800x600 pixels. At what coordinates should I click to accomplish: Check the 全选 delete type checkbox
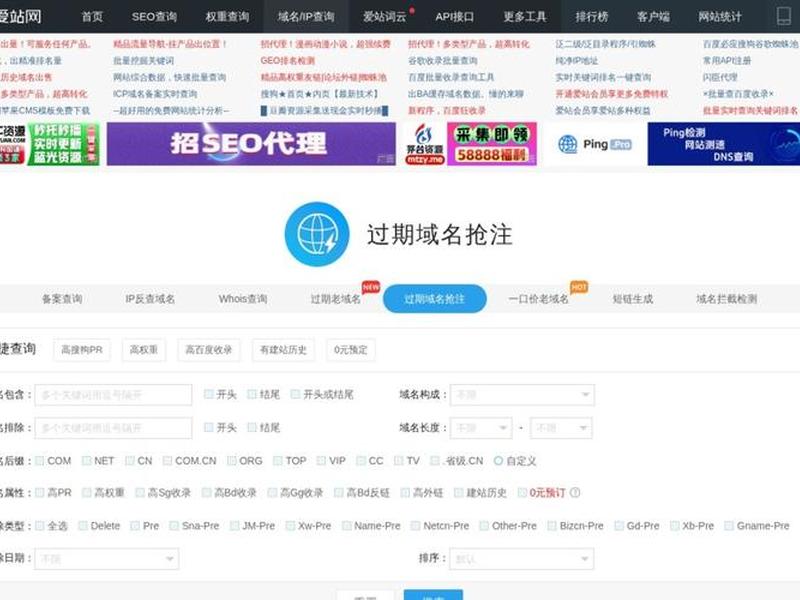point(40,526)
